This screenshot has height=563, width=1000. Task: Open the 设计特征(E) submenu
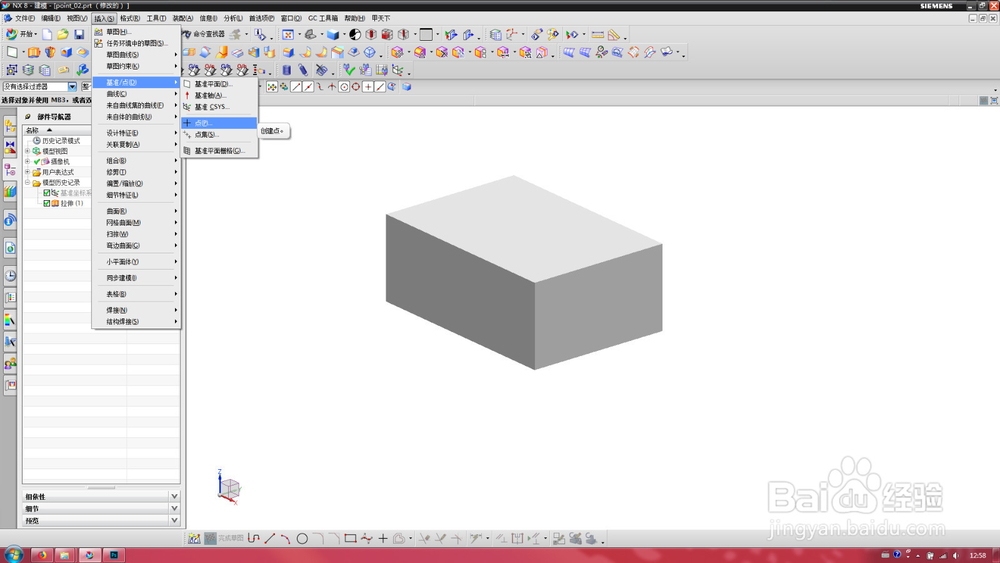[136, 133]
